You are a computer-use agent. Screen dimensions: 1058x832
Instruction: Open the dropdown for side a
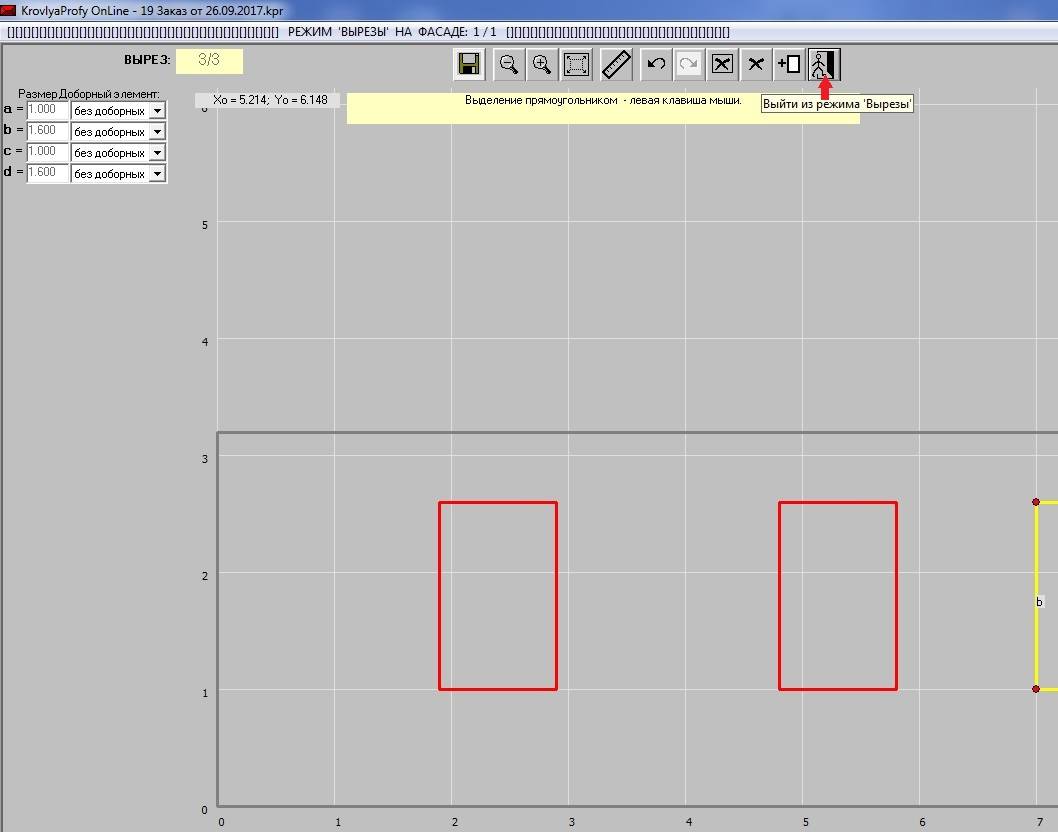point(157,111)
